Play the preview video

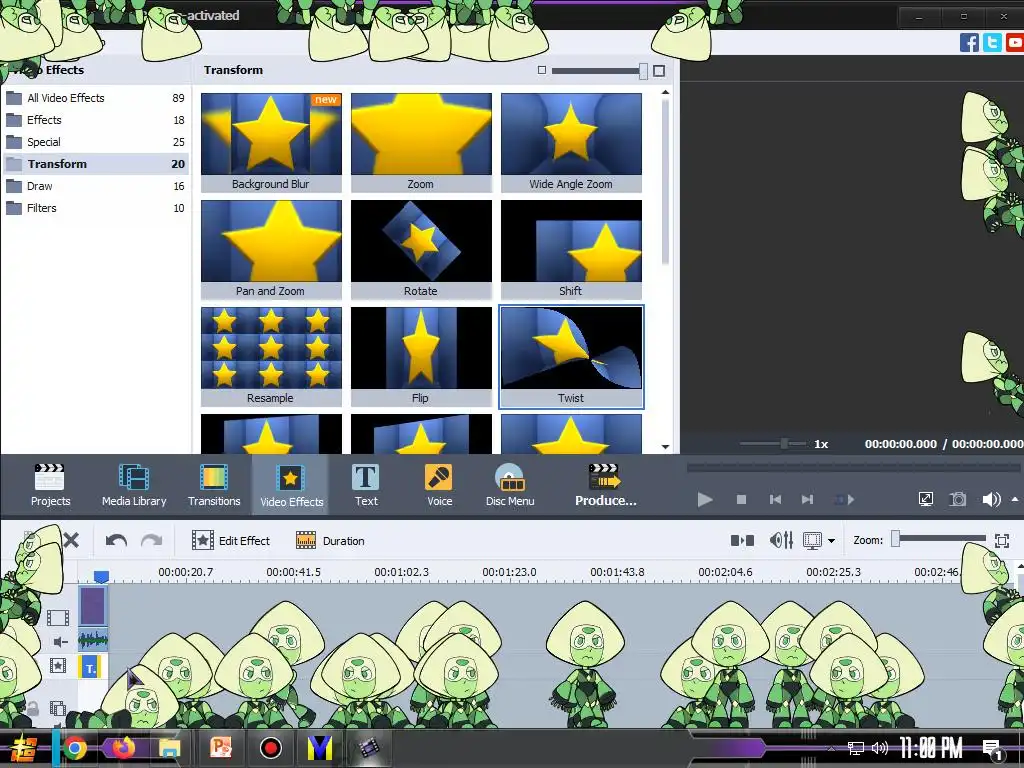click(705, 500)
